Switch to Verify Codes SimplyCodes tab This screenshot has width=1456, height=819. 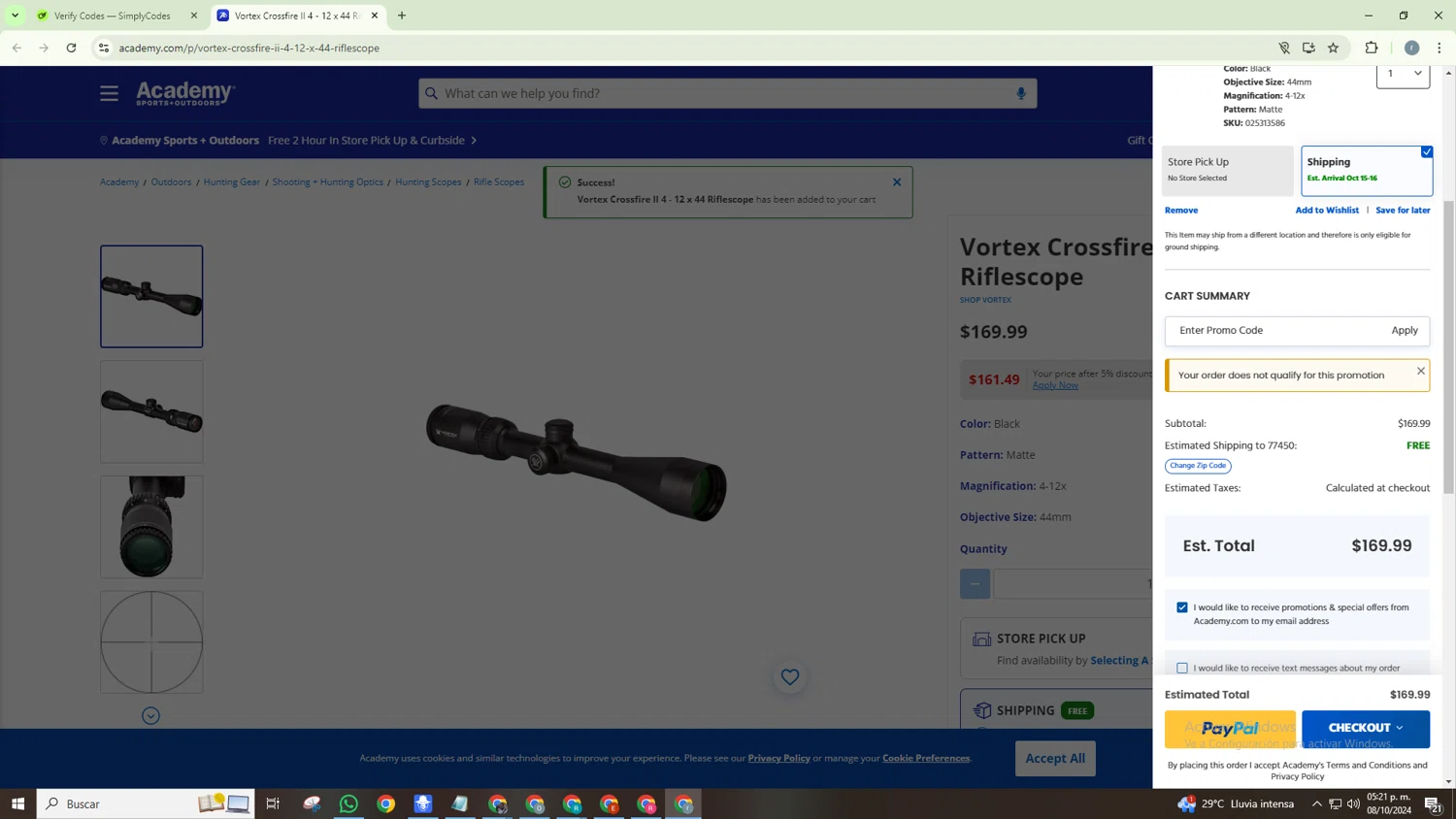point(112,16)
